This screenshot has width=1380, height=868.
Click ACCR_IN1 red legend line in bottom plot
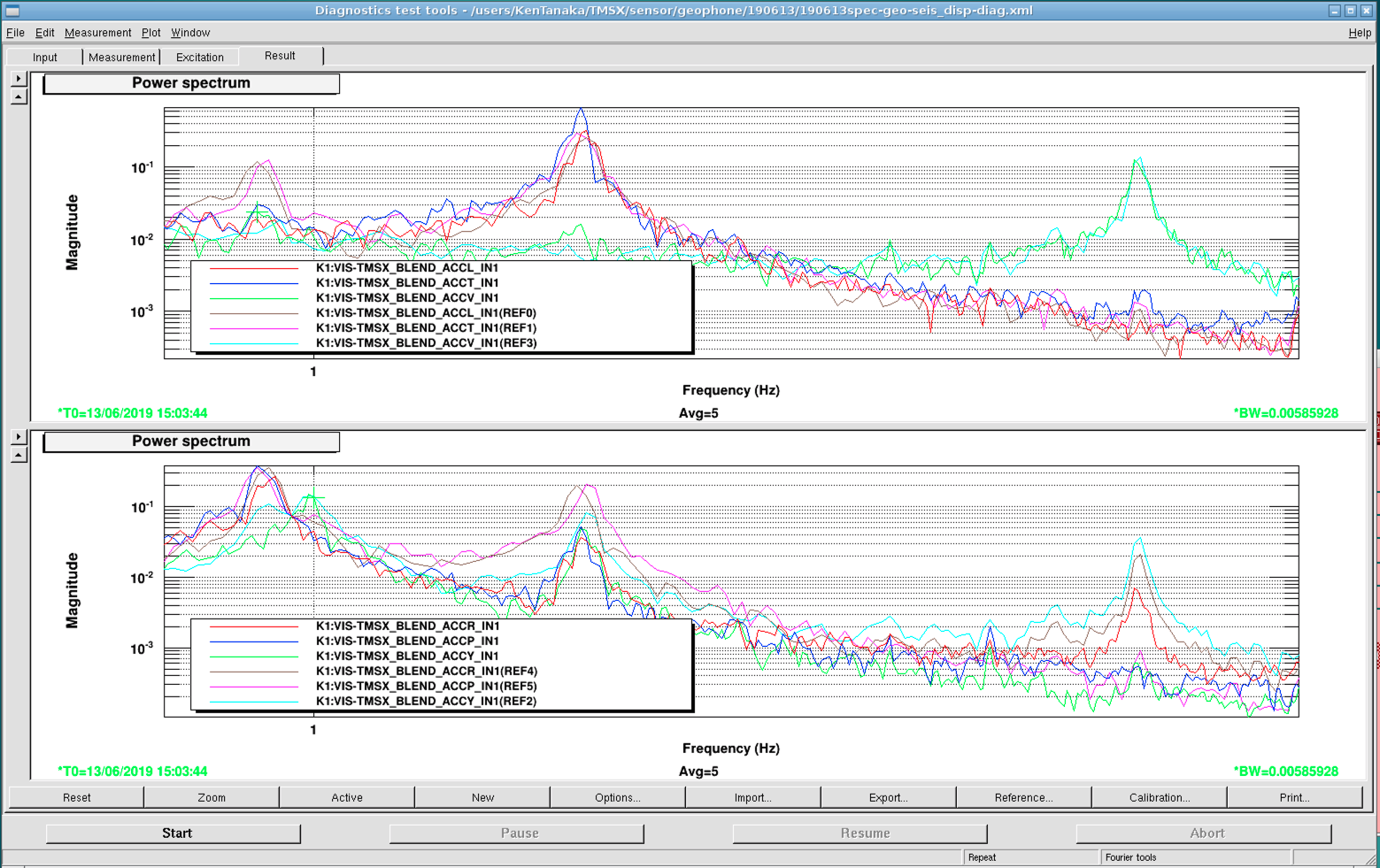tap(253, 626)
